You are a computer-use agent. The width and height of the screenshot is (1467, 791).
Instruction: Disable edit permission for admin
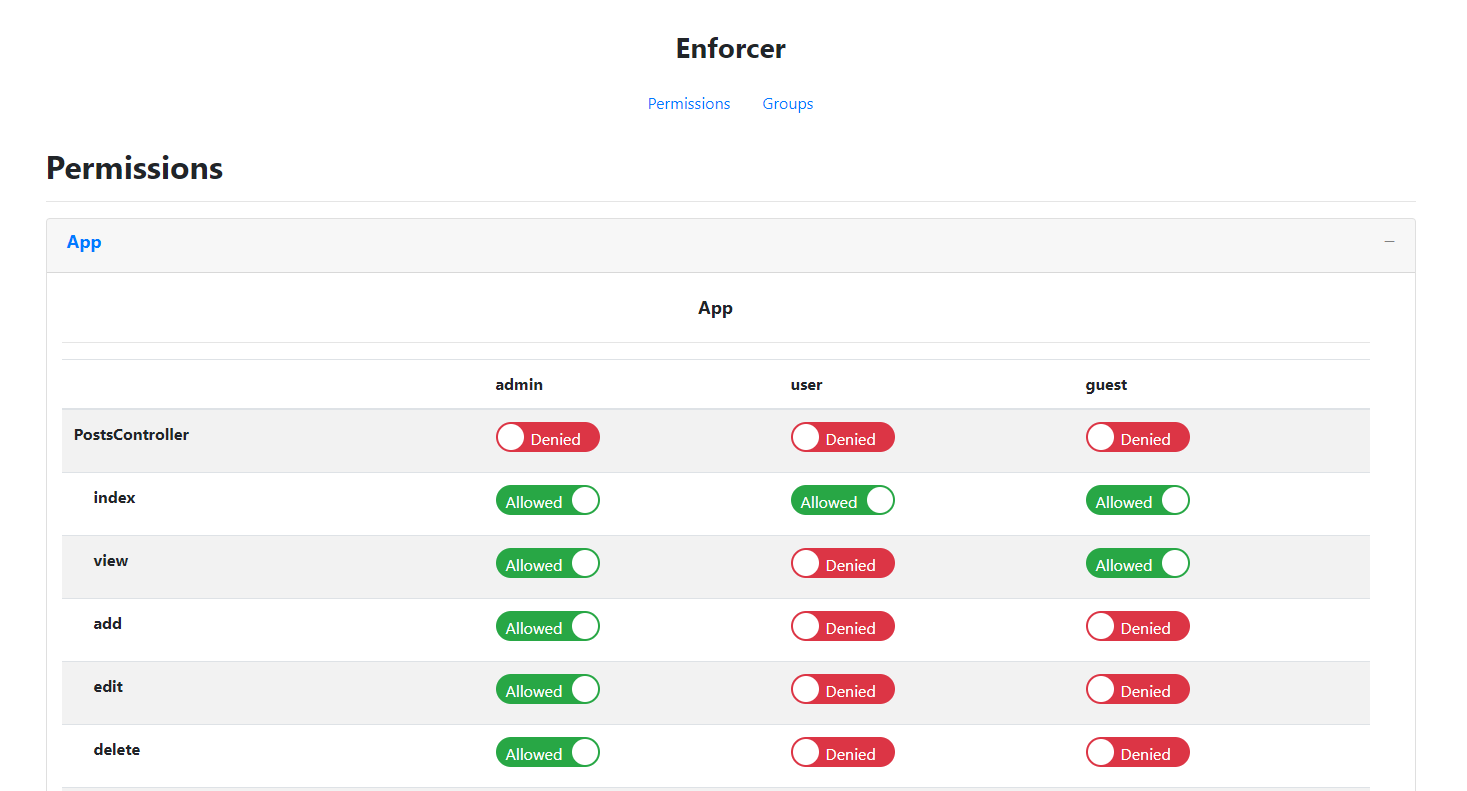547,690
